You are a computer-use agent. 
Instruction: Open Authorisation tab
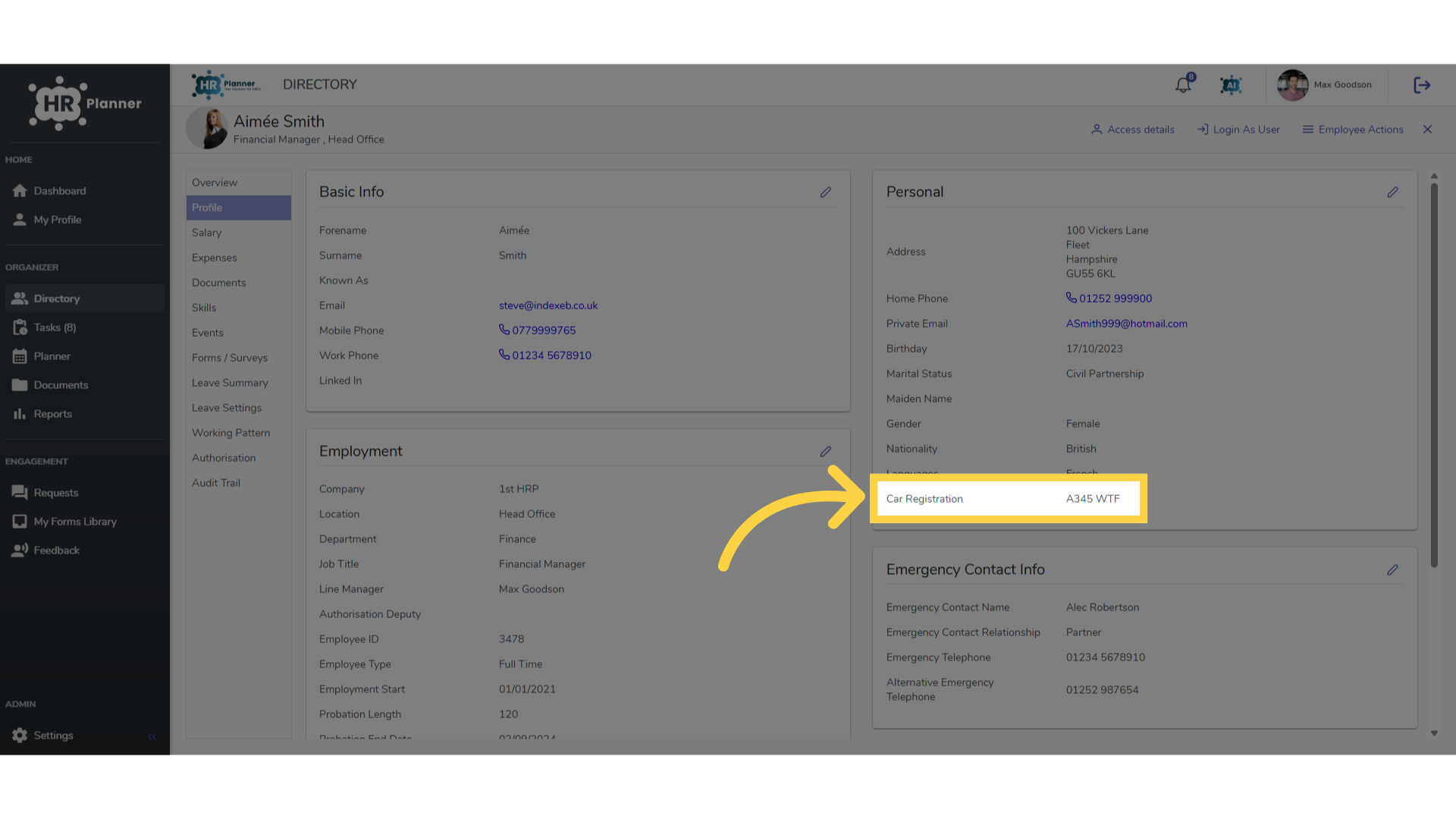239,458
